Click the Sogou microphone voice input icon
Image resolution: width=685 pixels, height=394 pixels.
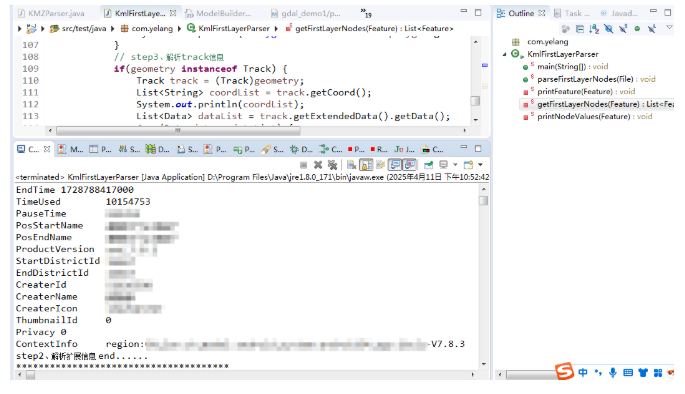[613, 372]
